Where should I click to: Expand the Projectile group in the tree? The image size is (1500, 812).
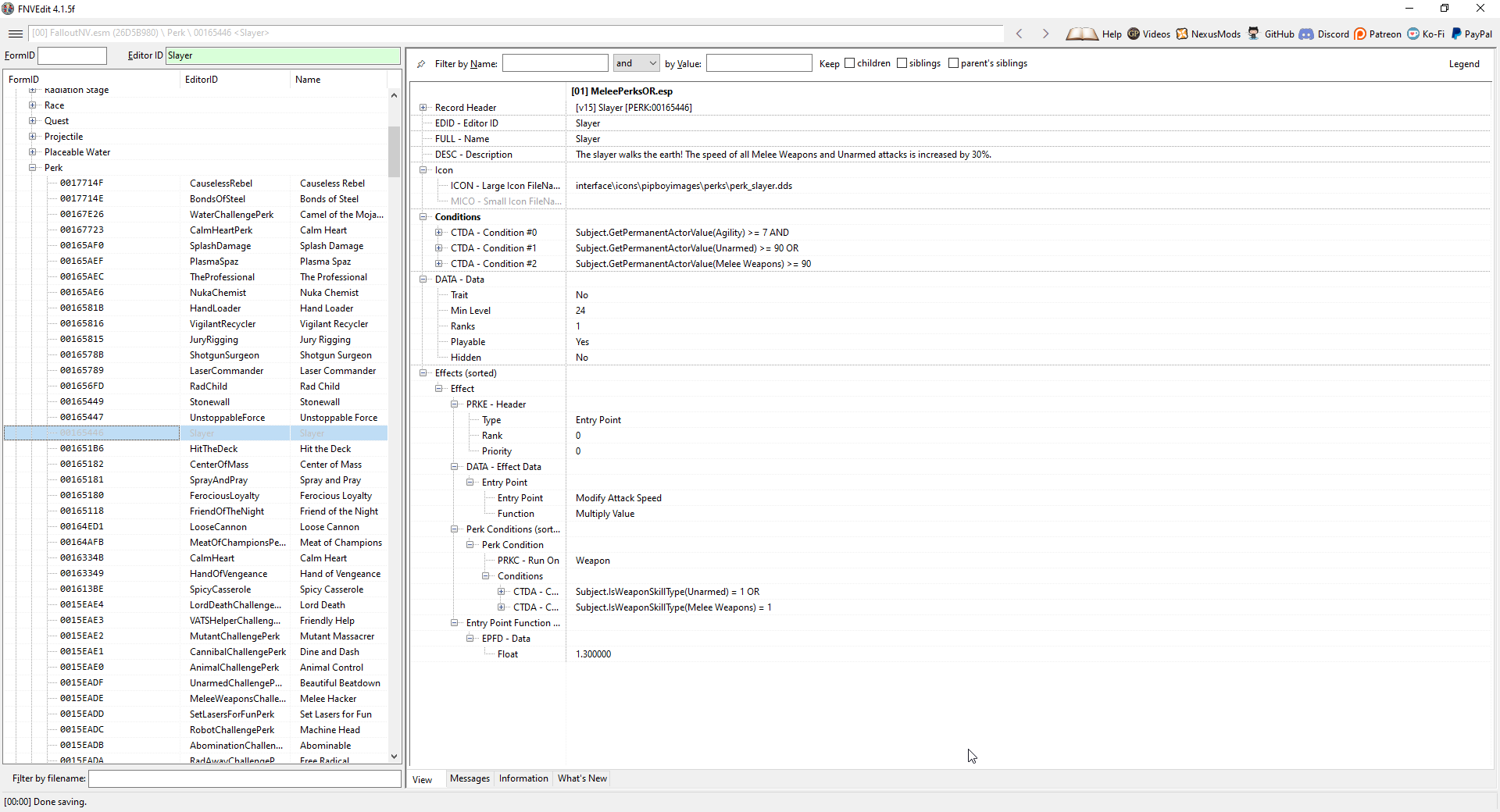(x=33, y=137)
